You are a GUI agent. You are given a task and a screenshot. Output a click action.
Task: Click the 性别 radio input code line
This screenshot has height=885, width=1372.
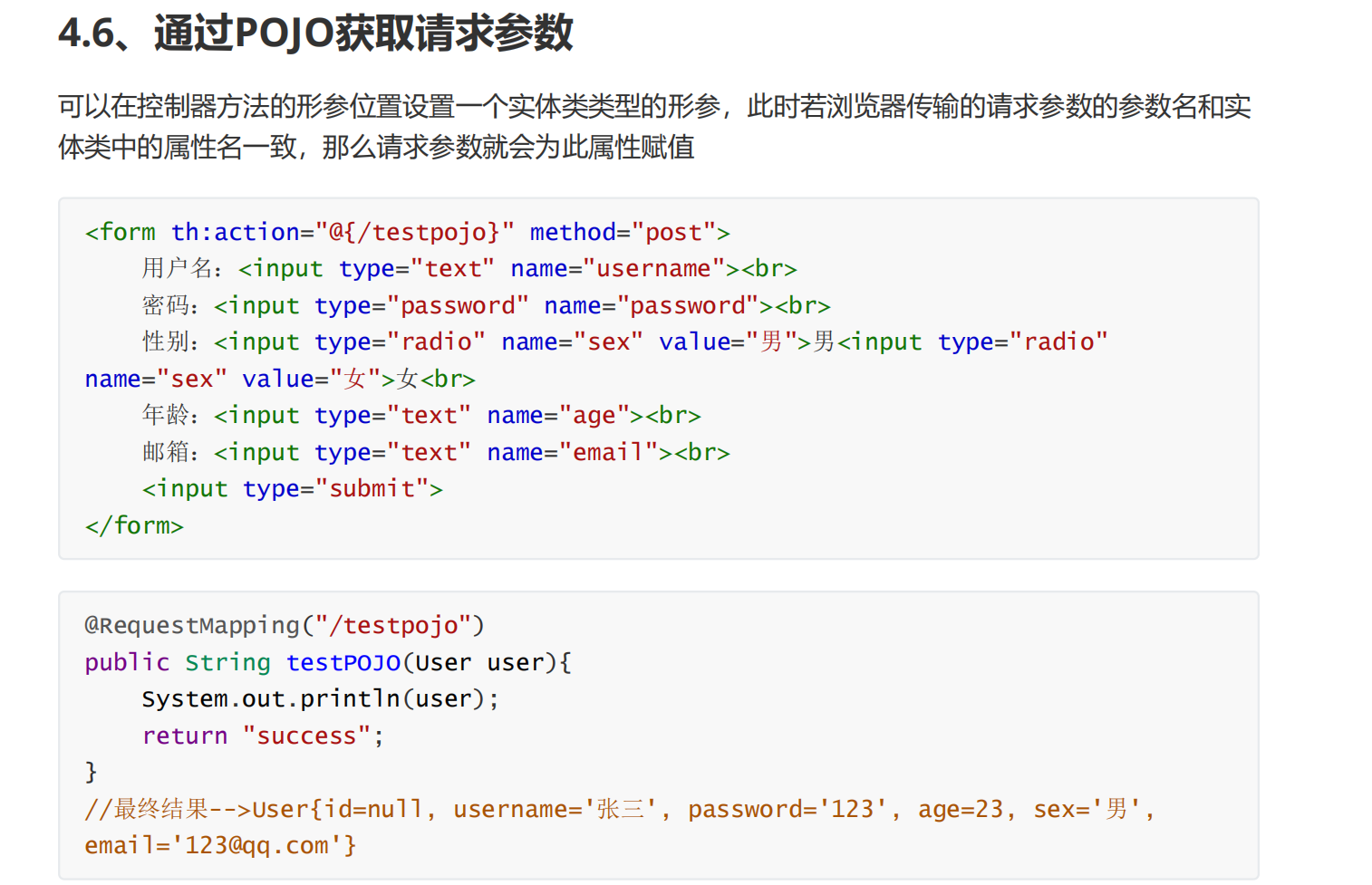tap(624, 342)
